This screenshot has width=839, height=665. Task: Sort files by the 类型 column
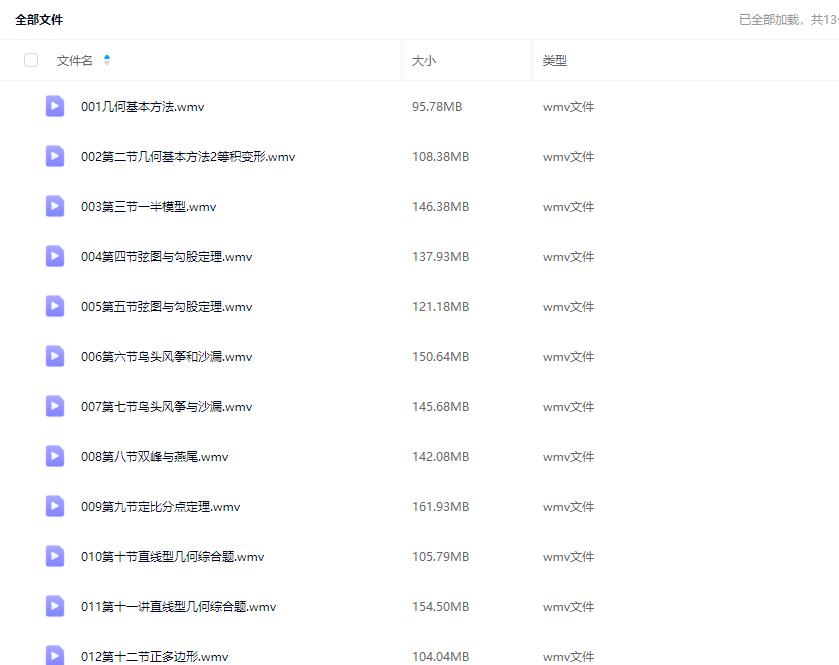pos(554,61)
